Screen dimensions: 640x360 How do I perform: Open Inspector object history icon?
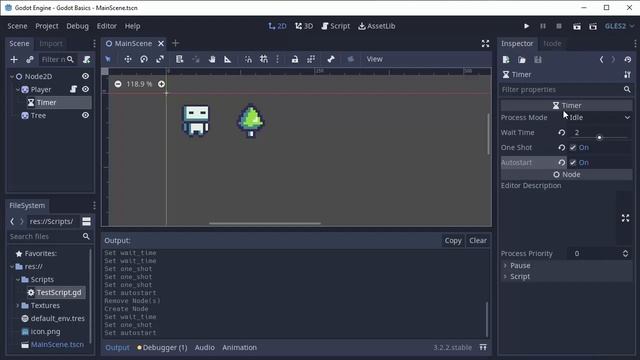pos(628,60)
